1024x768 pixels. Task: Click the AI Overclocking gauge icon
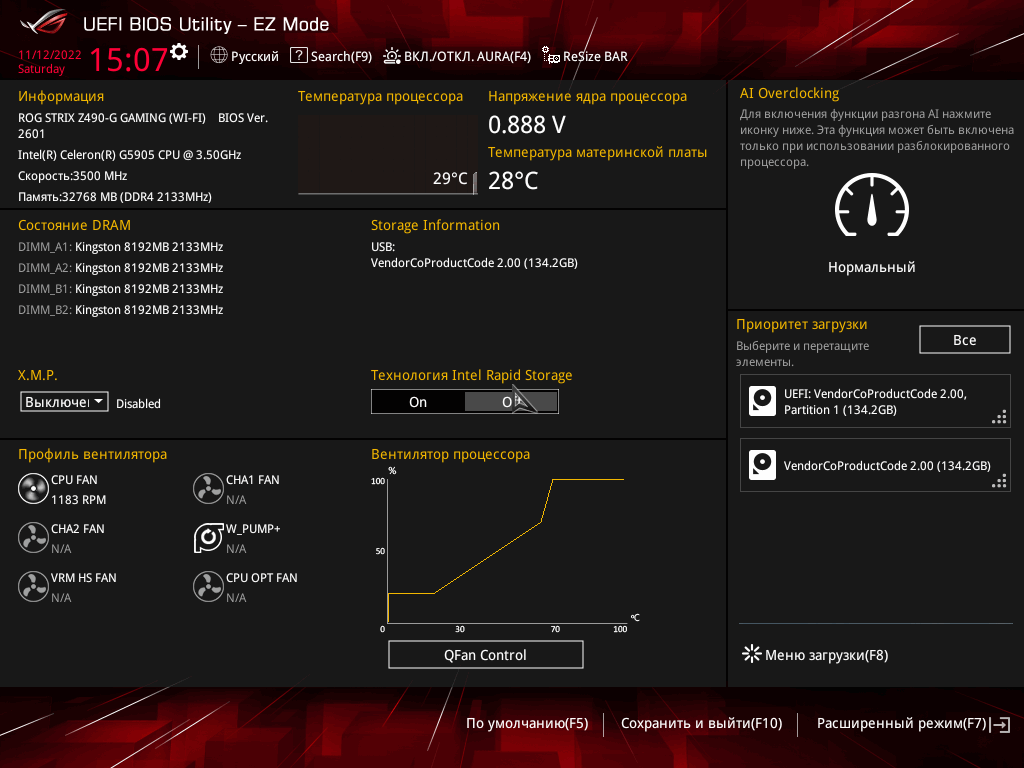[871, 205]
